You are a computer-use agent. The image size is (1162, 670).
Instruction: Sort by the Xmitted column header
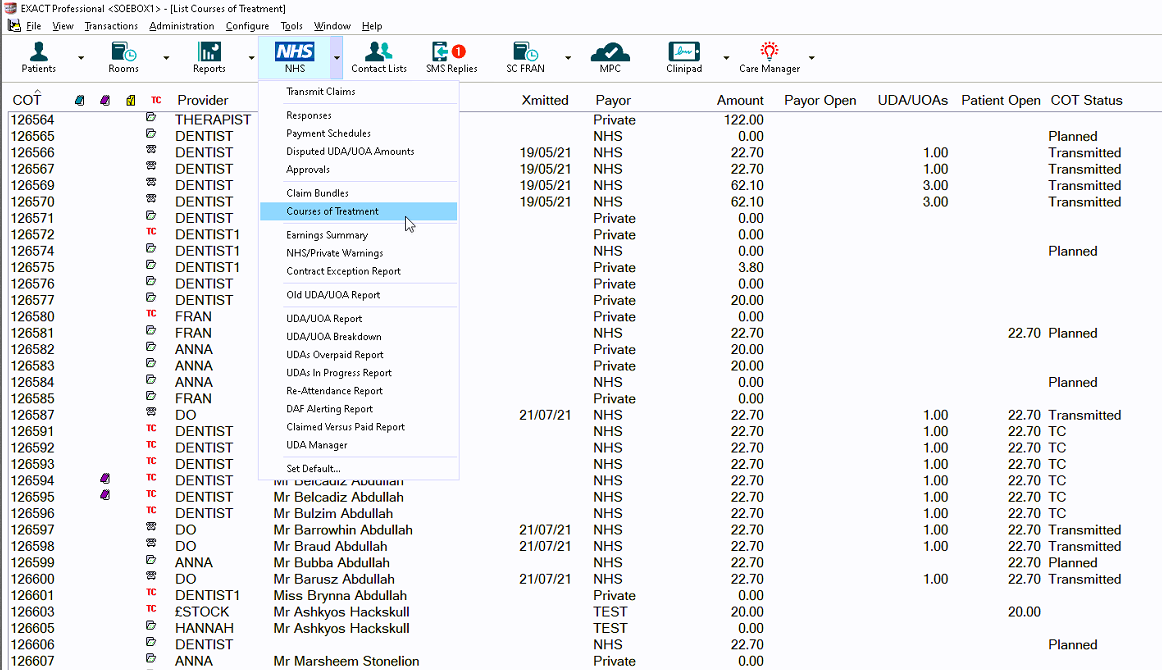[x=545, y=100]
